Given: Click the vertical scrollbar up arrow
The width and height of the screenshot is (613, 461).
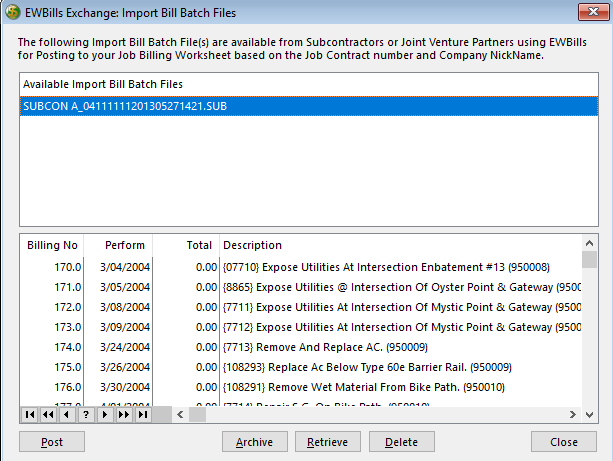Looking at the screenshot, I should click(x=590, y=243).
